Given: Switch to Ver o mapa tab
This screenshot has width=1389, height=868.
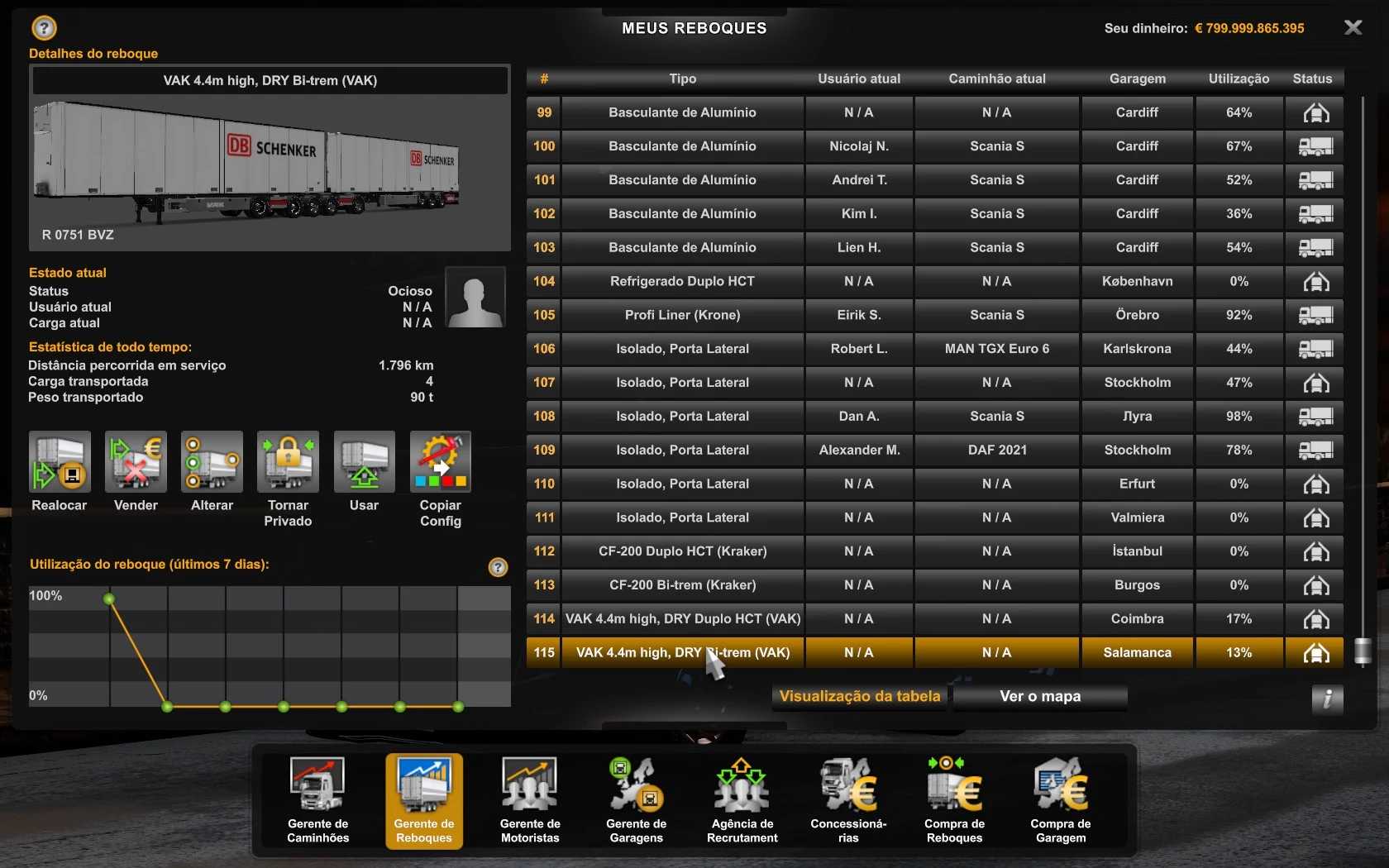Looking at the screenshot, I should click(x=1040, y=696).
